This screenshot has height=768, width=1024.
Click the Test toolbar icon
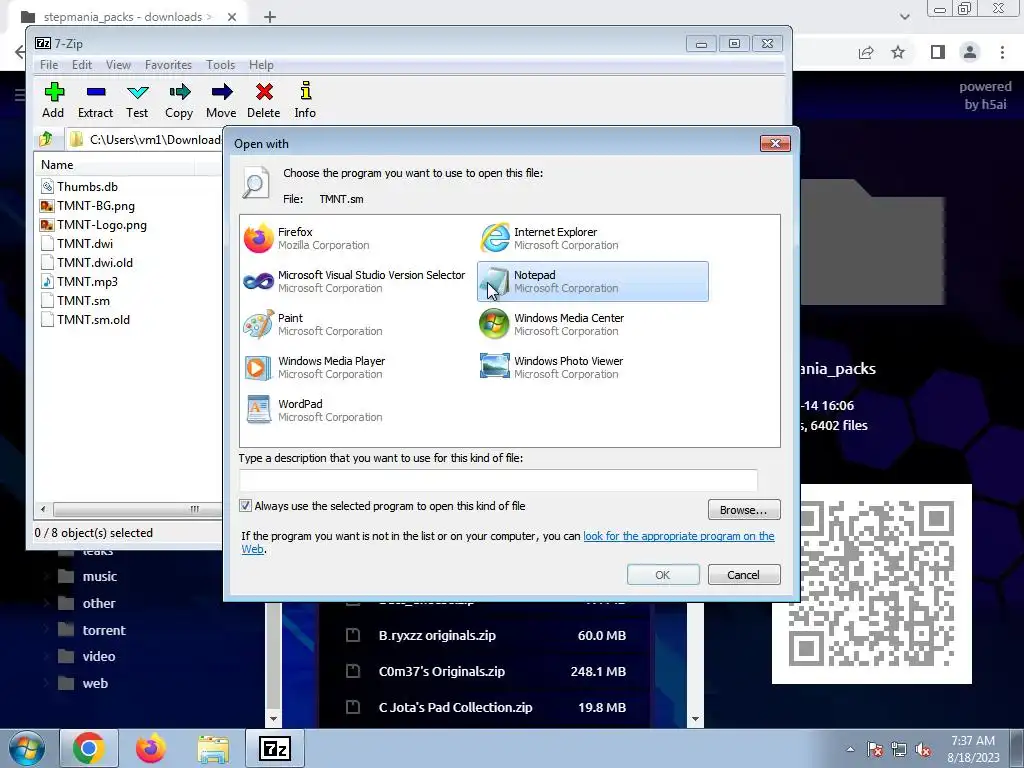pyautogui.click(x=137, y=100)
